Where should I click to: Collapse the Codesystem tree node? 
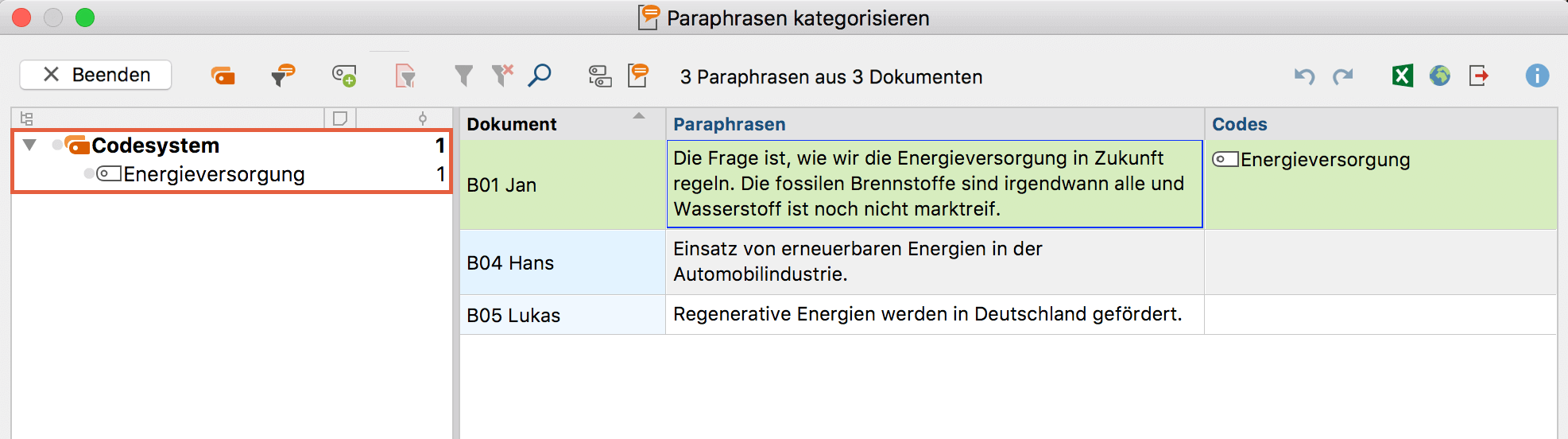click(x=29, y=145)
